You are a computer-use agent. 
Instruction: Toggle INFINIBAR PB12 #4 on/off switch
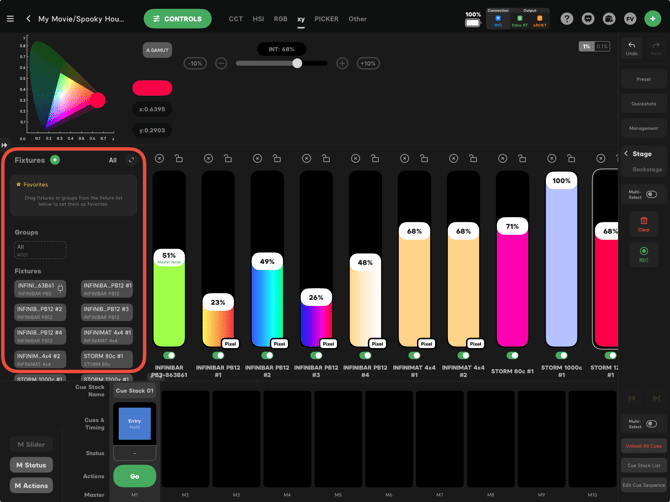(365, 355)
